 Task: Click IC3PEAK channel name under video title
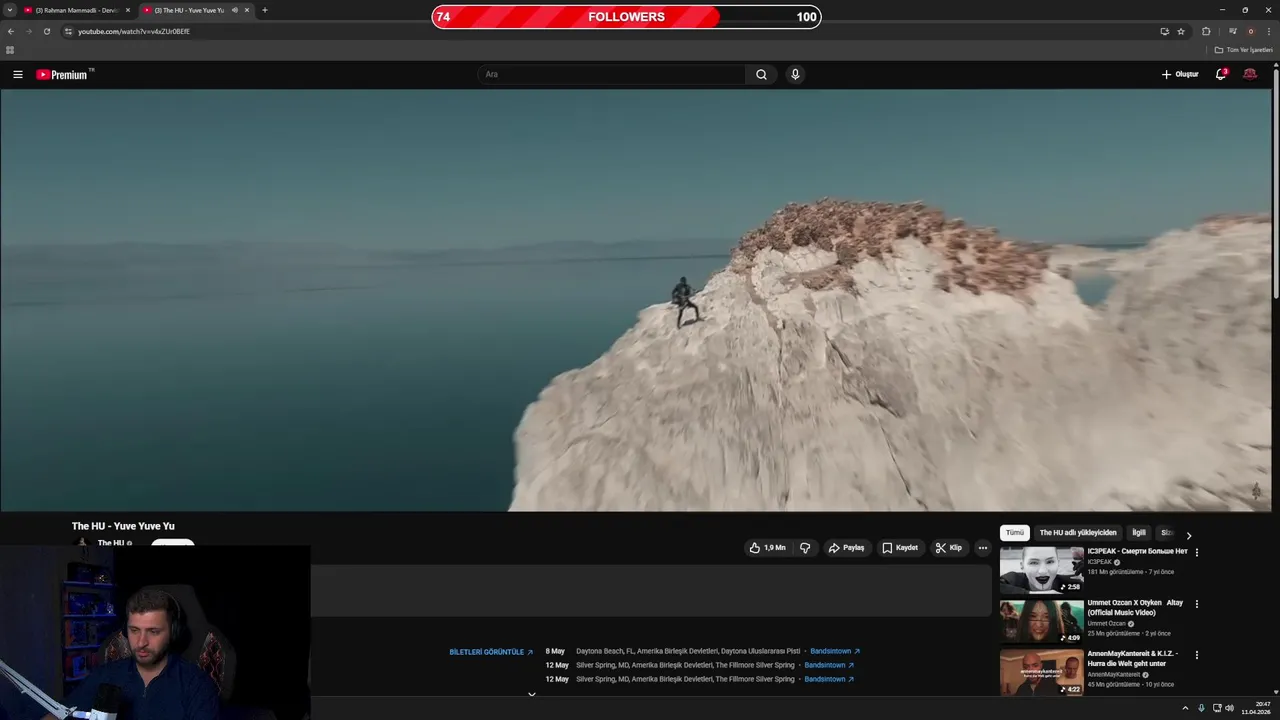click(1100, 562)
